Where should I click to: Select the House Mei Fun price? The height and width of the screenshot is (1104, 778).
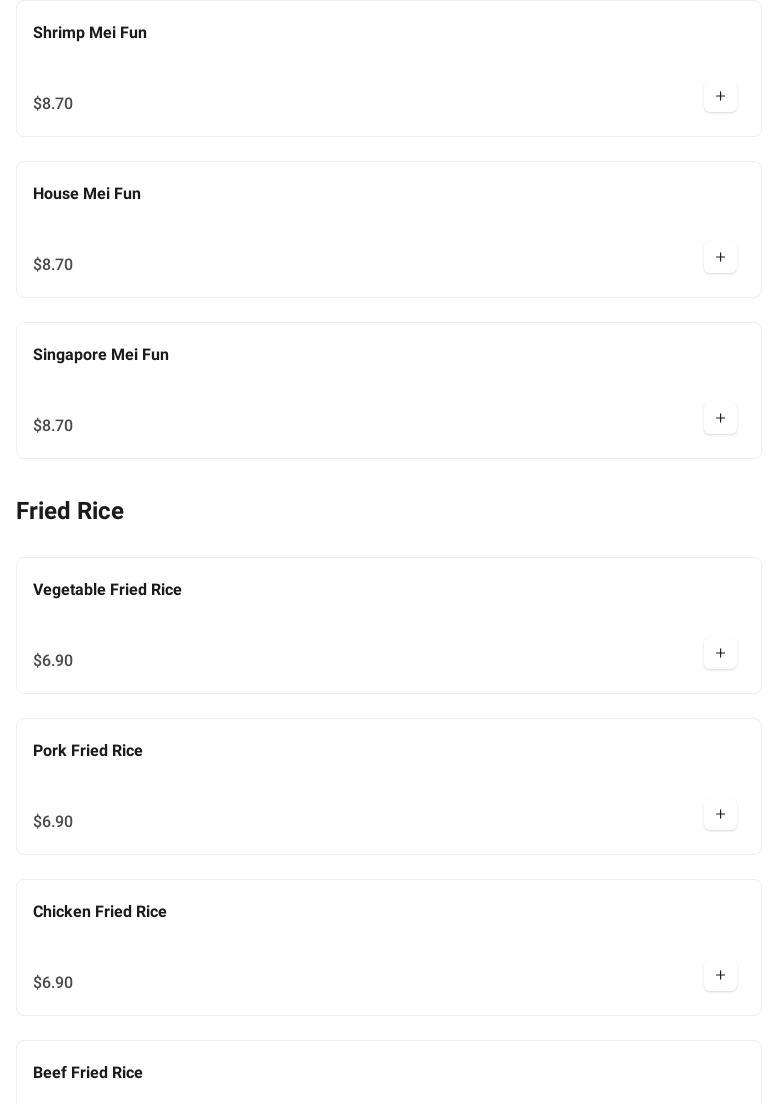53,265
